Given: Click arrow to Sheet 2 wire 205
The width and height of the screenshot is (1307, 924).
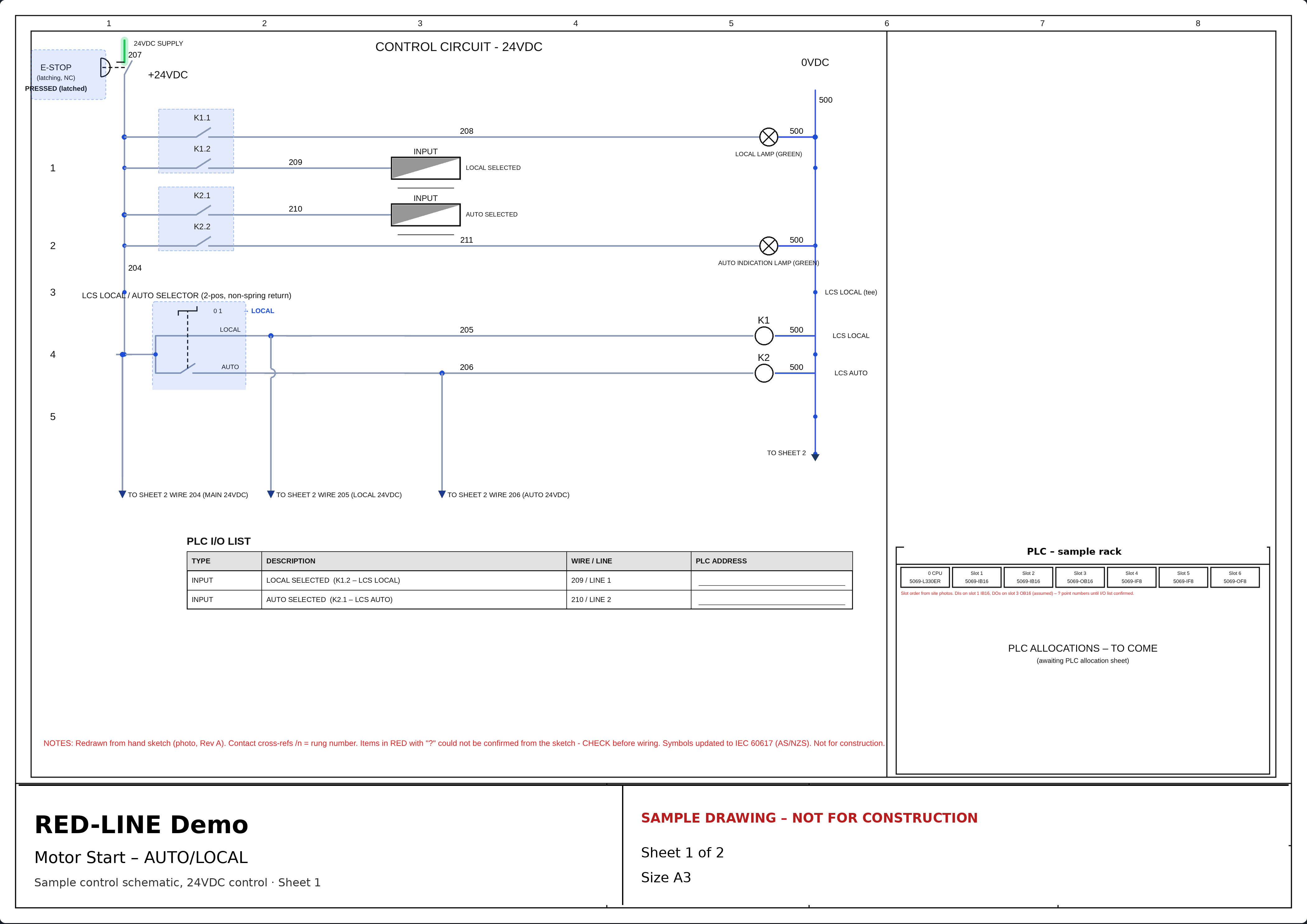Looking at the screenshot, I should [271, 494].
